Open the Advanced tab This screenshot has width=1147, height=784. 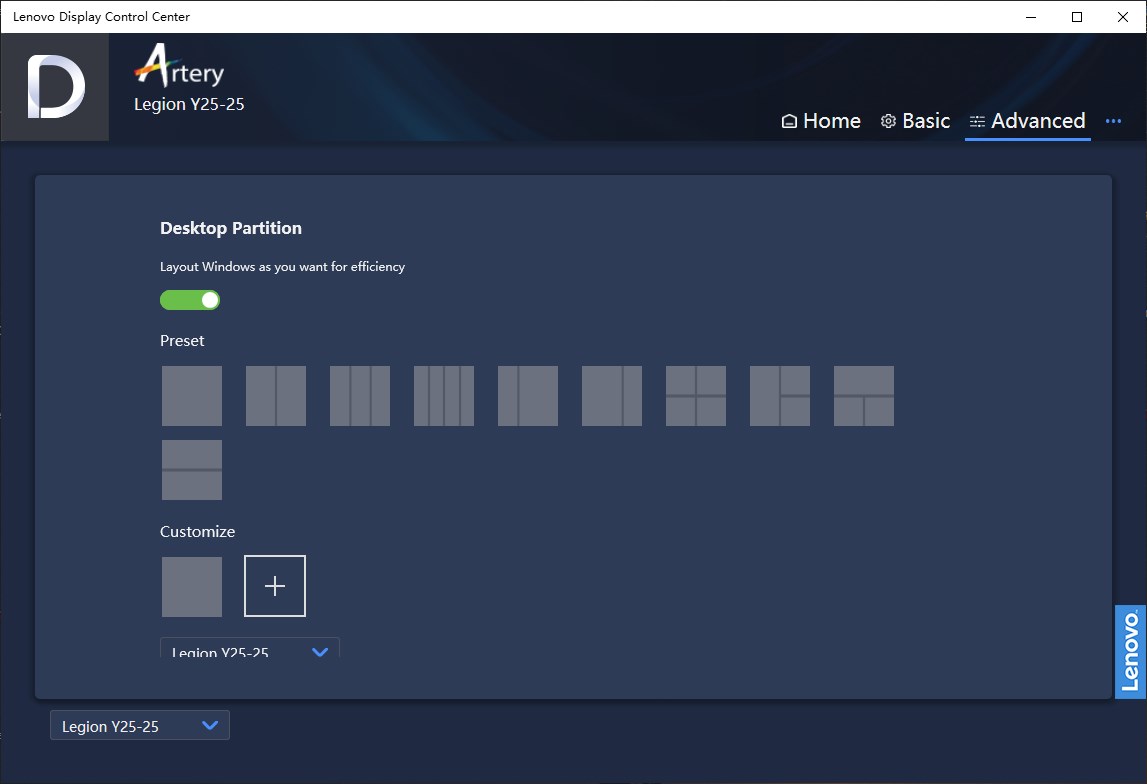[x=1028, y=121]
